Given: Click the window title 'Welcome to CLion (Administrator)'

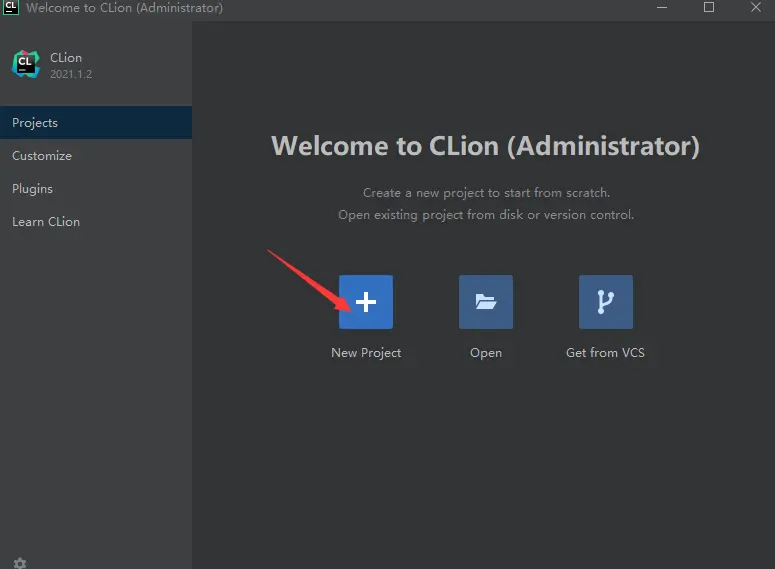Looking at the screenshot, I should [125, 8].
